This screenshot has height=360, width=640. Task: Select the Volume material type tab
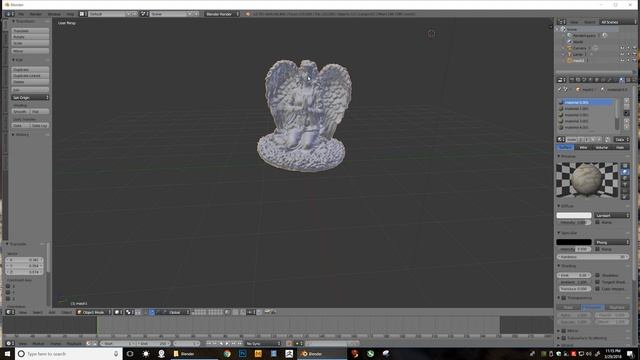pyautogui.click(x=602, y=147)
